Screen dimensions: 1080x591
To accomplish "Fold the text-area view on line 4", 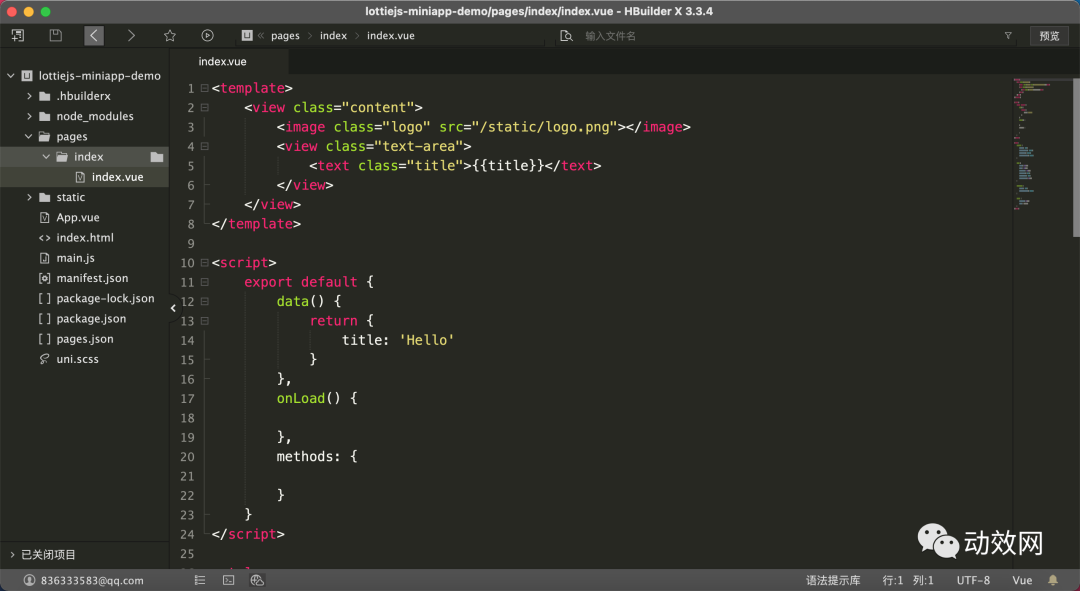I will pos(205,146).
